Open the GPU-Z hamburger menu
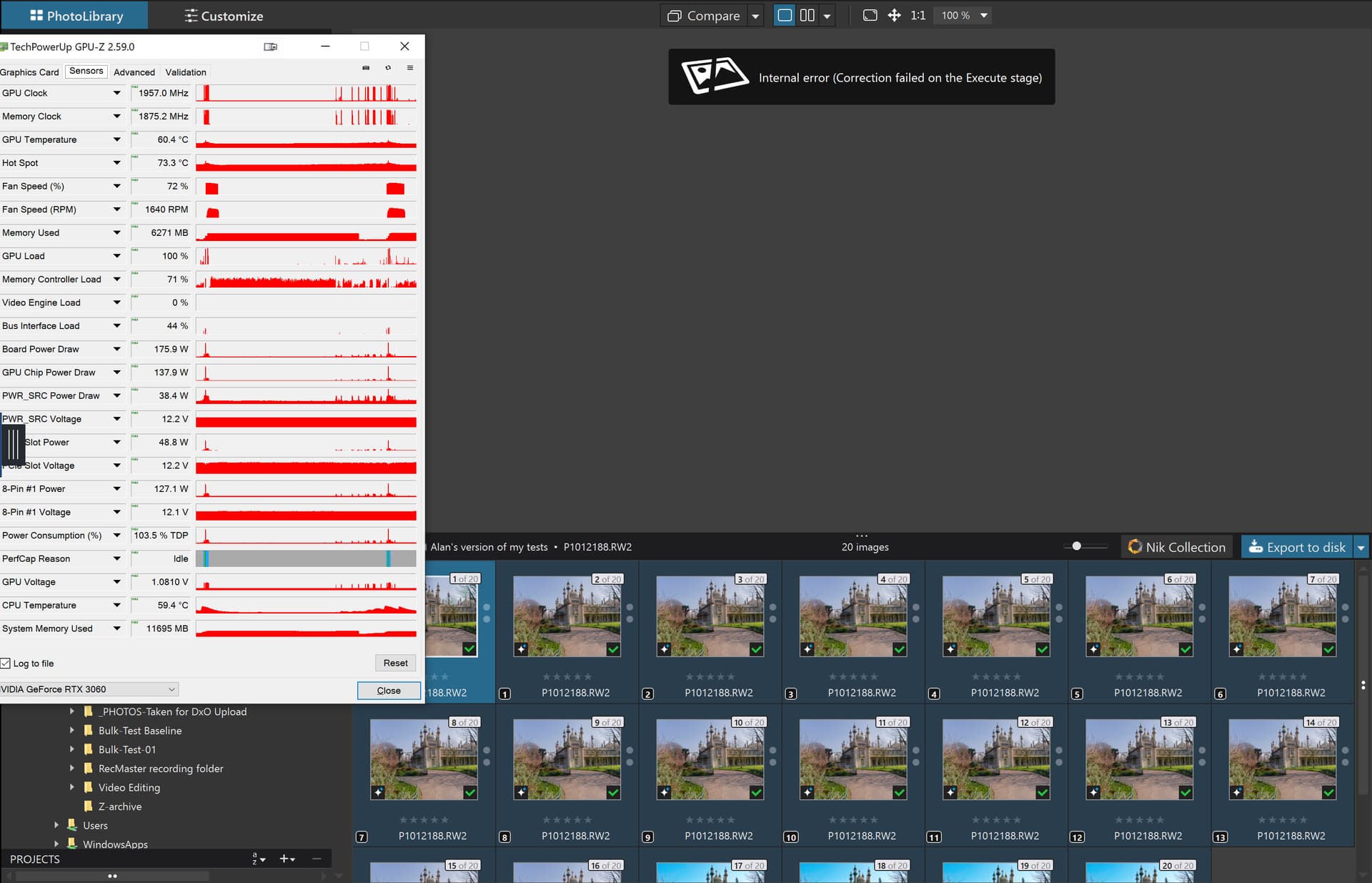The width and height of the screenshot is (1372, 883). point(410,68)
